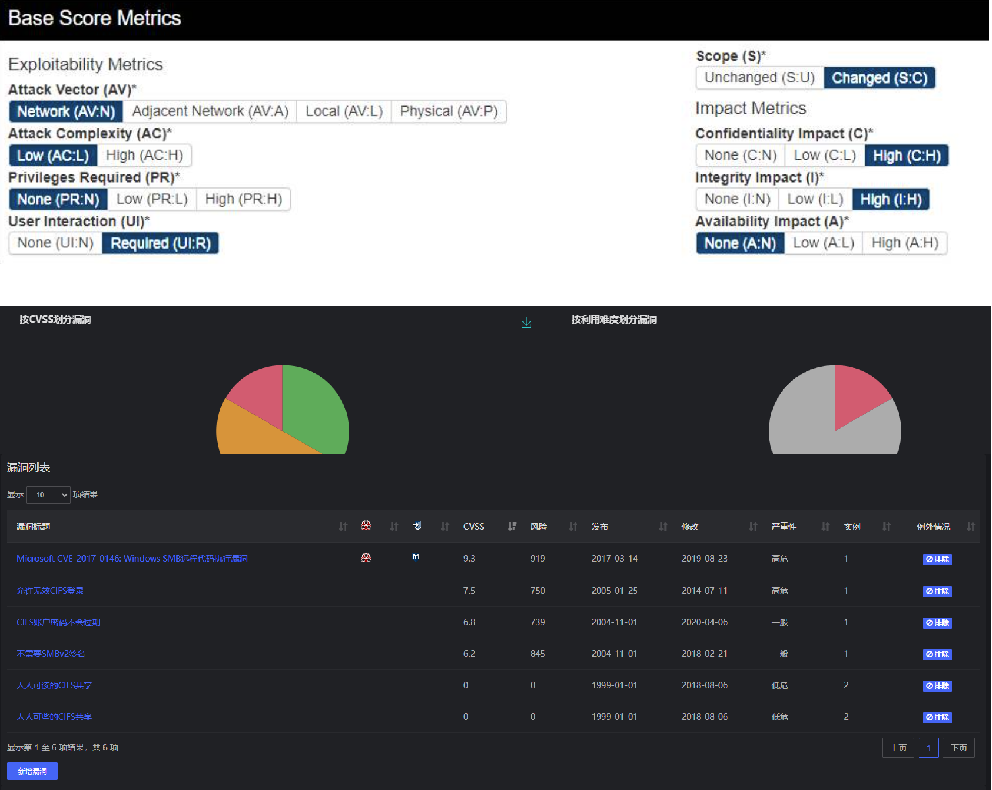
Task: Click the malware icon in the CVE-2017-0146 row
Action: tap(366, 558)
